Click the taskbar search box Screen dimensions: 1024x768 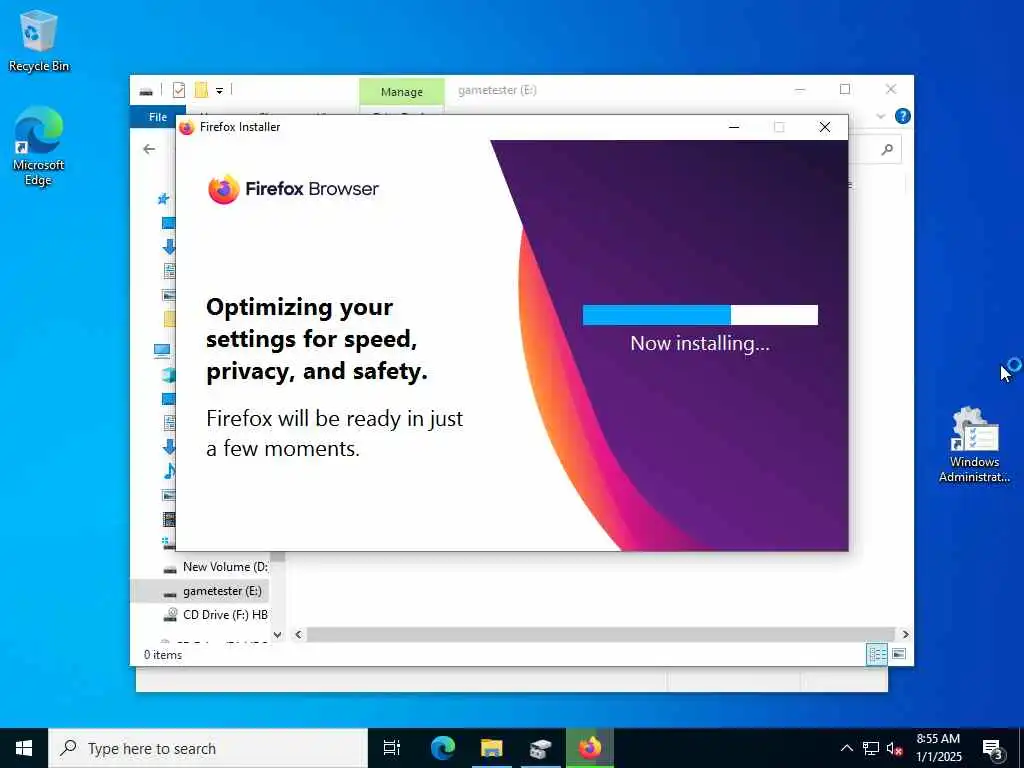tap(208, 748)
